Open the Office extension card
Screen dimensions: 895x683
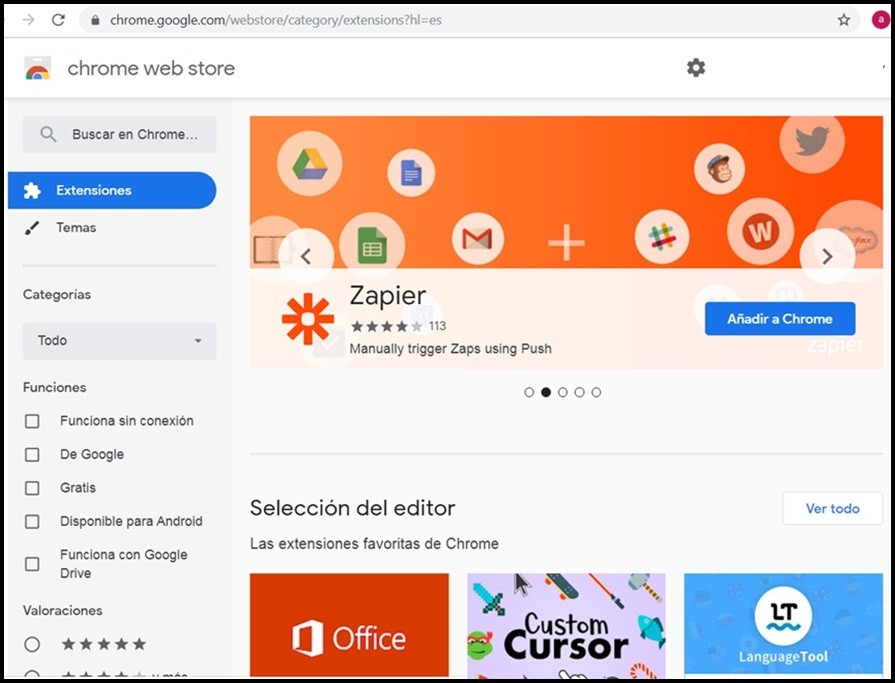[x=349, y=625]
